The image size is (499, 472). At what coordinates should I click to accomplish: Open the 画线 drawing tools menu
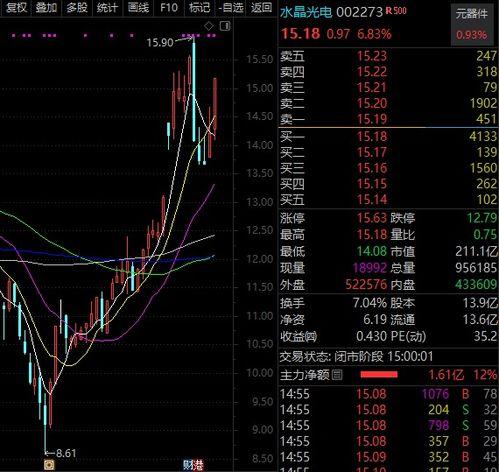pyautogui.click(x=138, y=7)
